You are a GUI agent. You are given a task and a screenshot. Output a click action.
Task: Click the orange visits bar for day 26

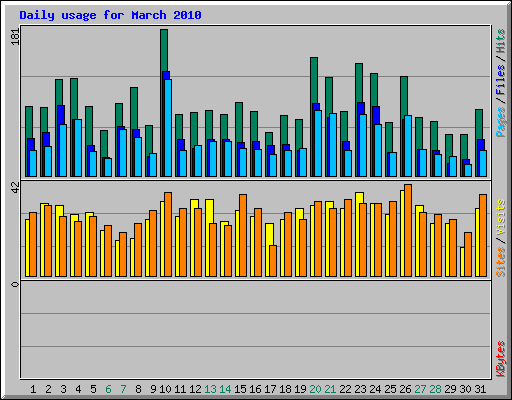click(408, 231)
